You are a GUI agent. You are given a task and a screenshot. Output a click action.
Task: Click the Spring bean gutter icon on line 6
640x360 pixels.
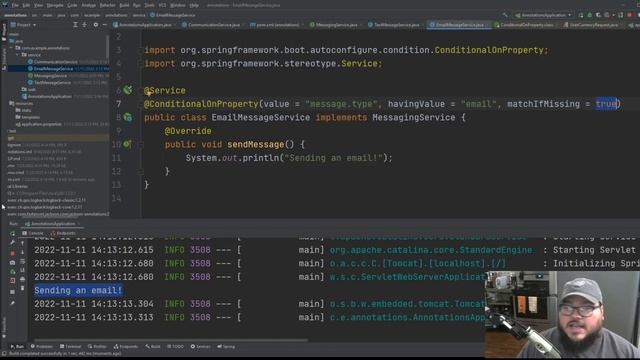[128, 90]
